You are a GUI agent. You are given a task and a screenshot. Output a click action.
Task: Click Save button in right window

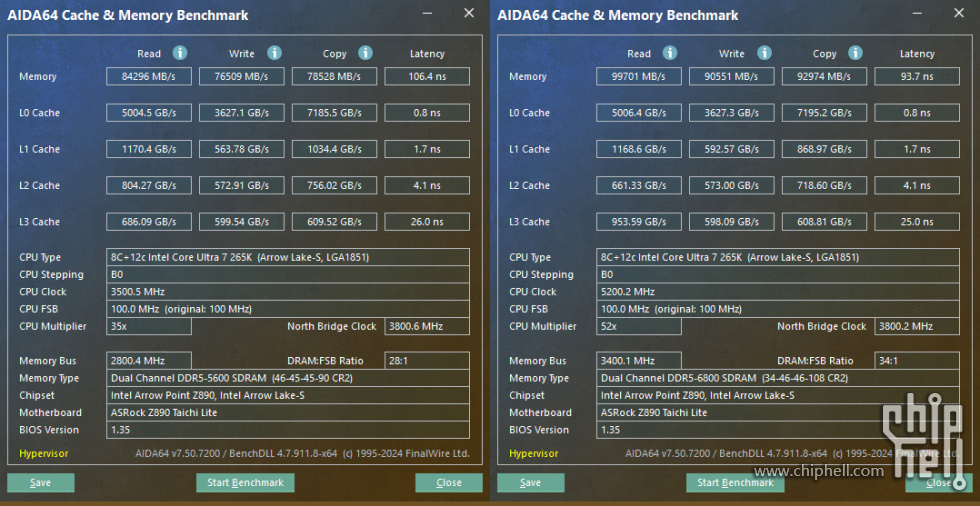point(531,482)
